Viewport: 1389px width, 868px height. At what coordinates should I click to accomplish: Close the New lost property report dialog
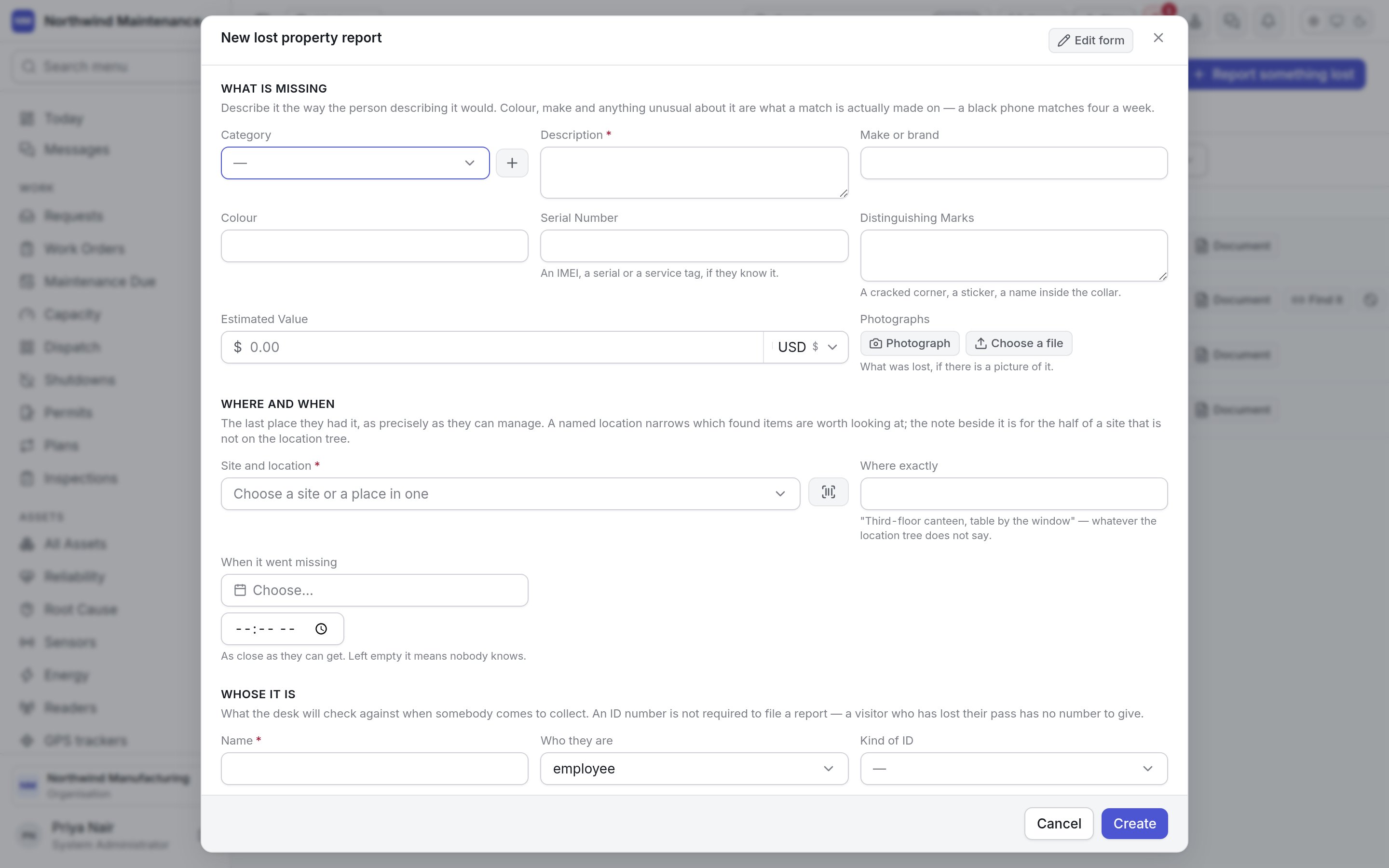coord(1157,38)
